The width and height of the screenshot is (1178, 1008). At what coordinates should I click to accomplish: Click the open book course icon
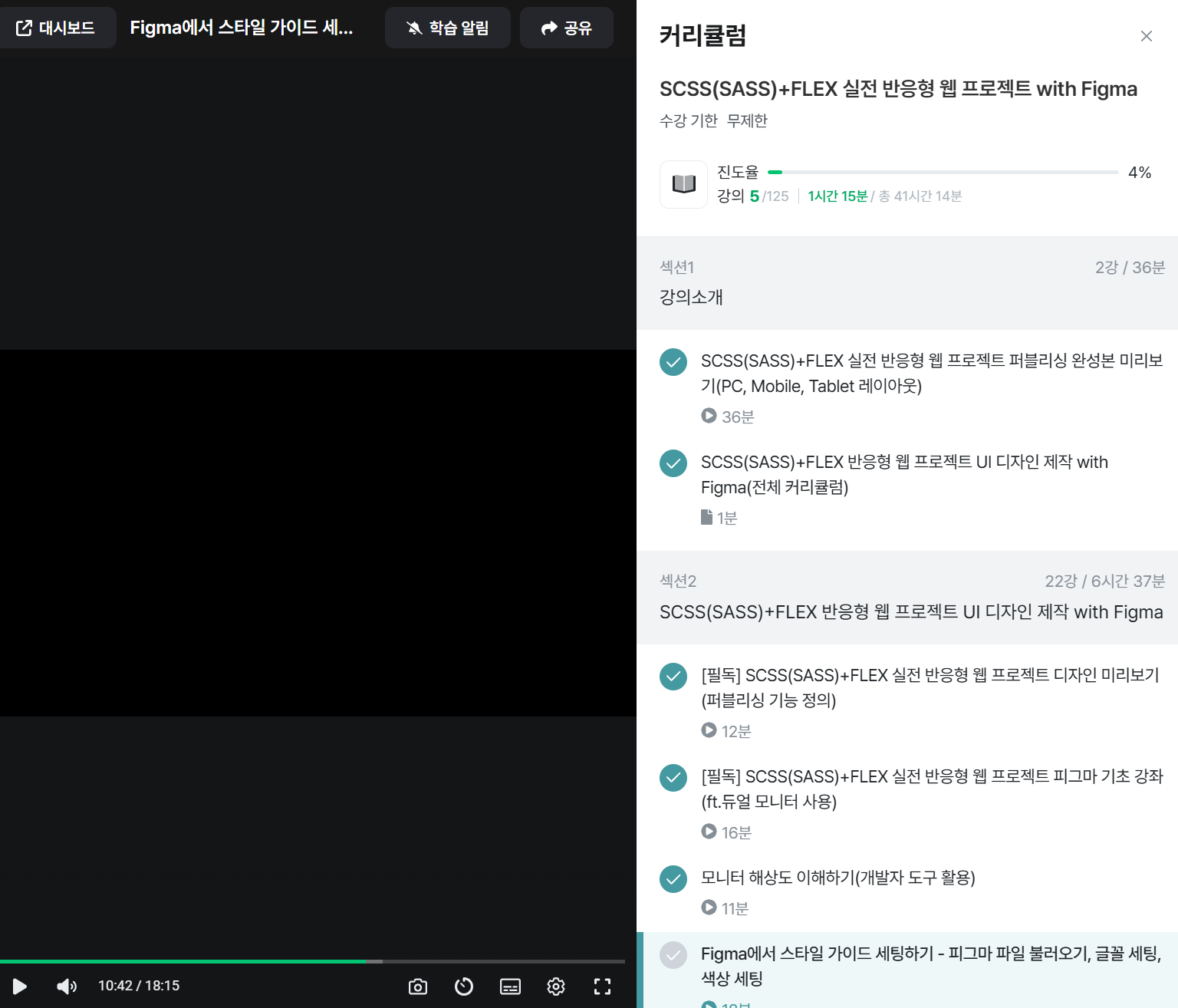[683, 184]
